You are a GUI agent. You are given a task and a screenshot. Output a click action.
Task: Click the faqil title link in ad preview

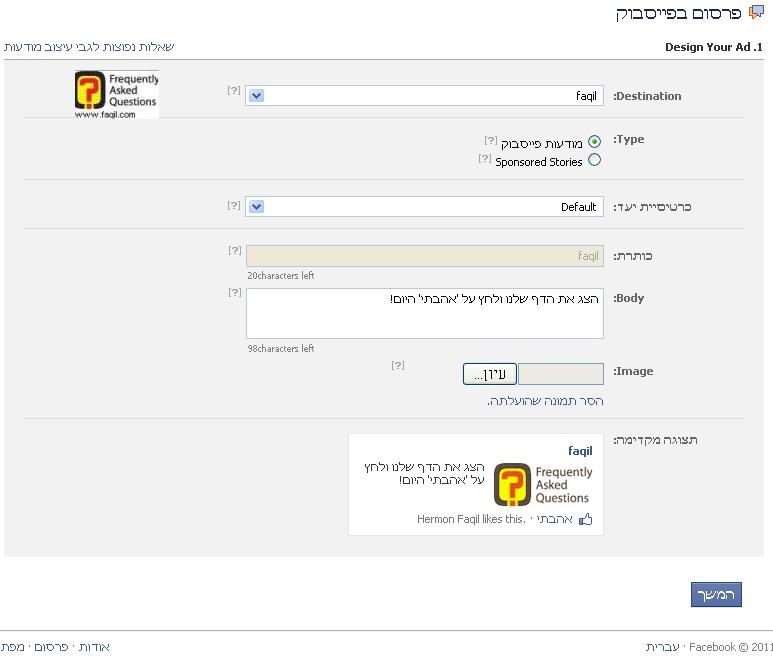580,451
